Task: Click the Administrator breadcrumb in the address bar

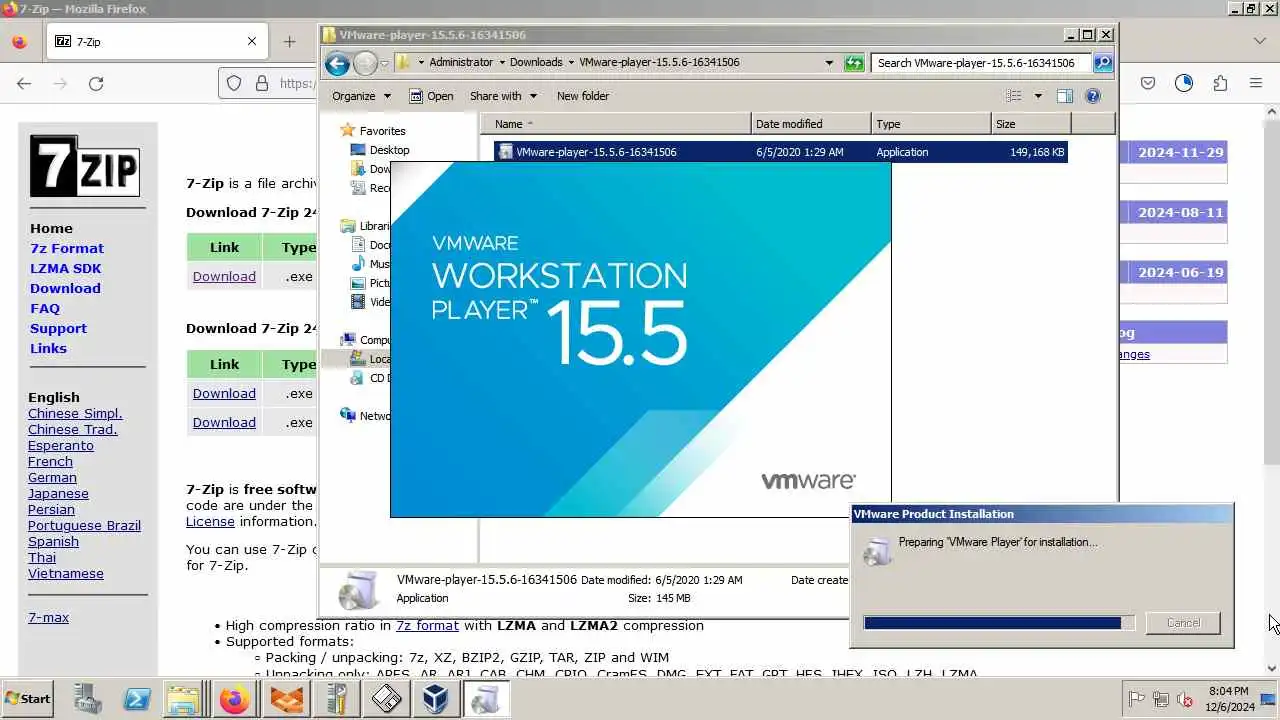Action: coord(461,62)
